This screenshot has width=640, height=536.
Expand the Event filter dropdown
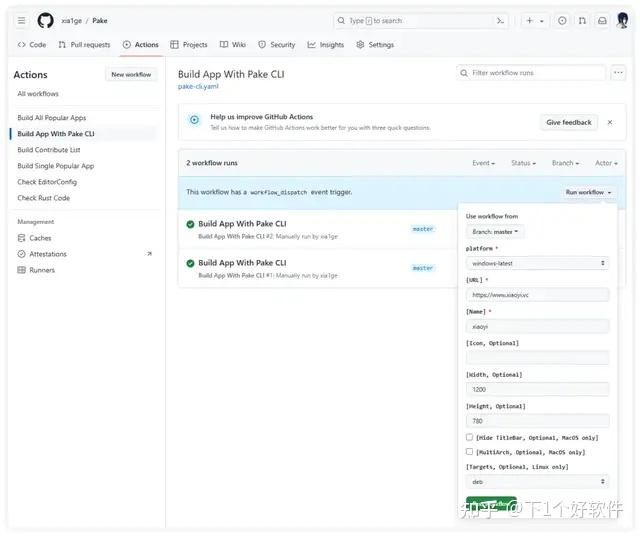pos(484,163)
